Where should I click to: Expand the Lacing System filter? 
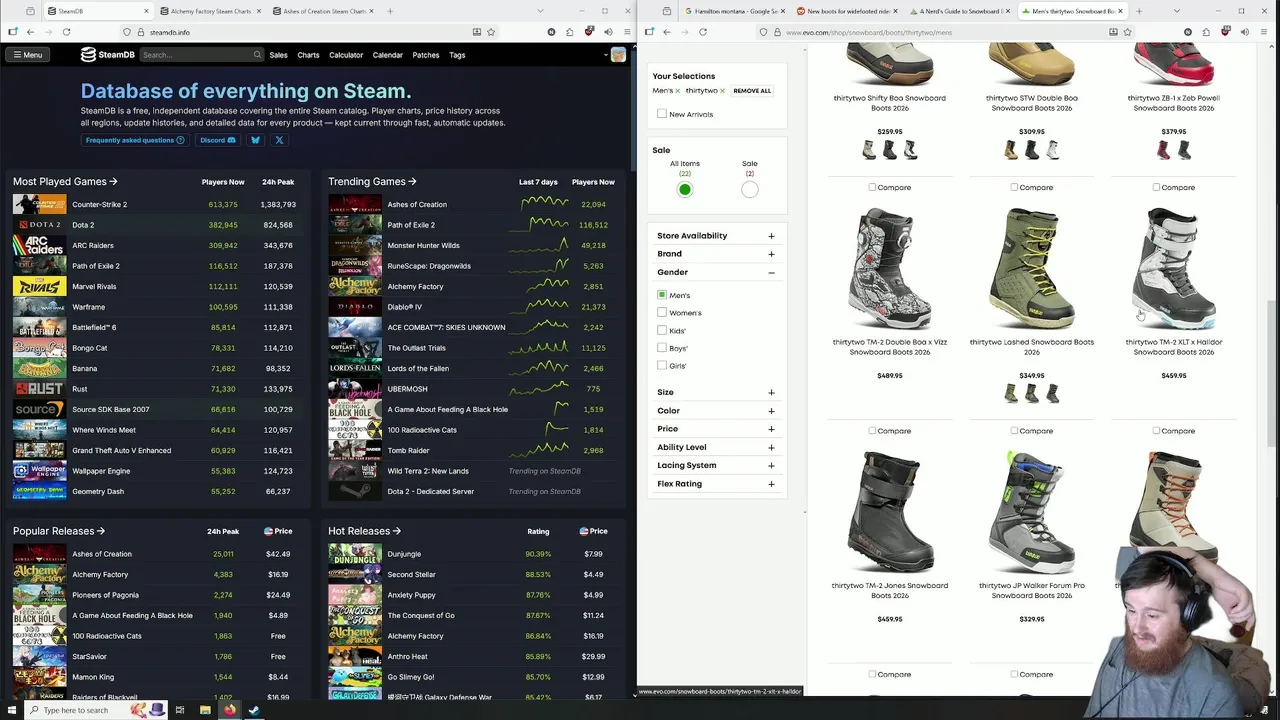coord(771,465)
